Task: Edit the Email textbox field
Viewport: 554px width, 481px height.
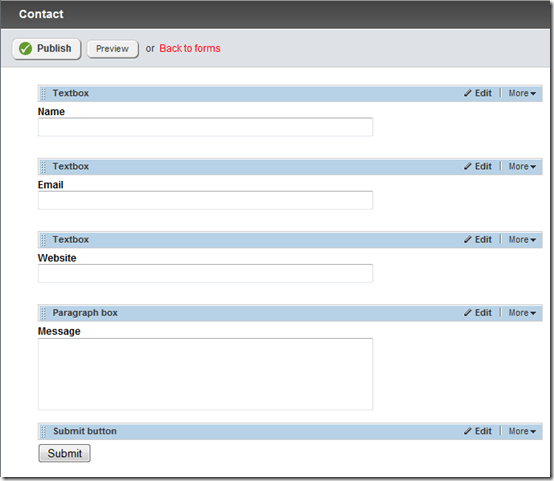Action: (x=478, y=166)
